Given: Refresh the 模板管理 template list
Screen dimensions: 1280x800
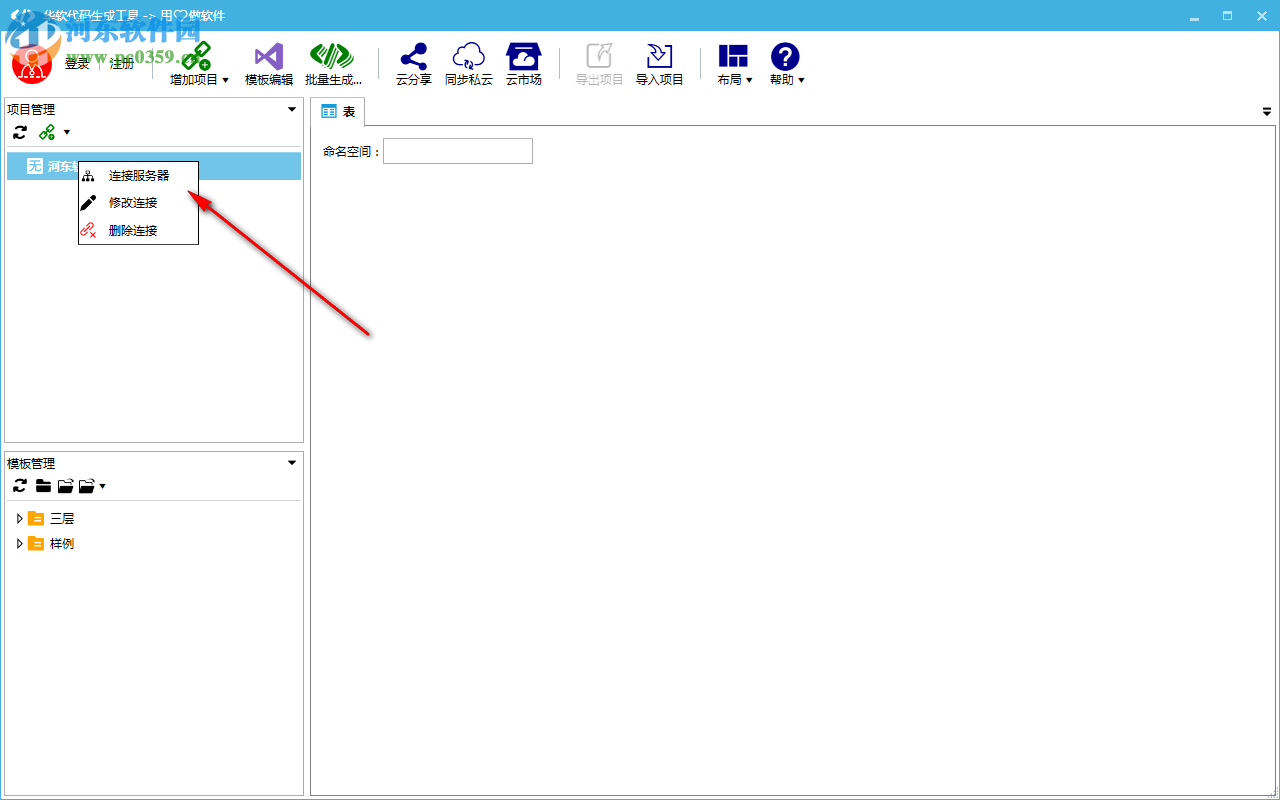Looking at the screenshot, I should pos(20,486).
